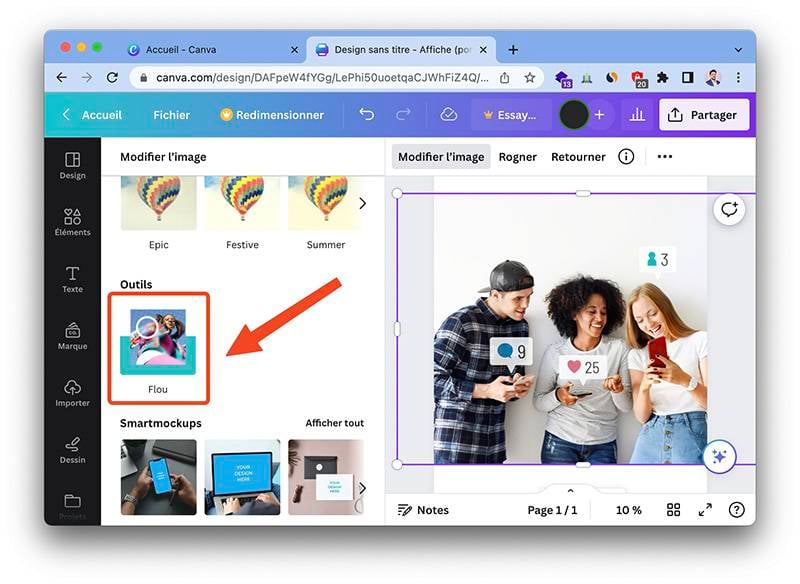Expand the page list chevron above Notes bar
Screen dimensions: 800x584
570,491
